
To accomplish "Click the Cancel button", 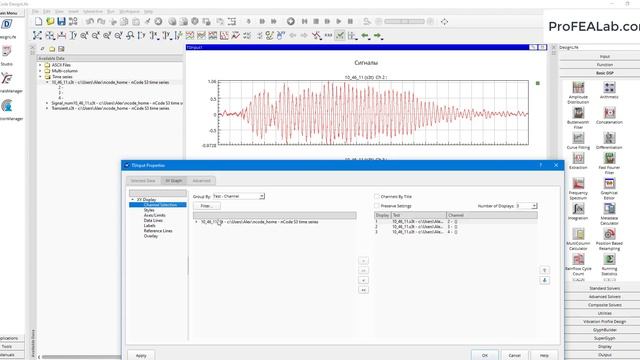I will click(x=515, y=356).
